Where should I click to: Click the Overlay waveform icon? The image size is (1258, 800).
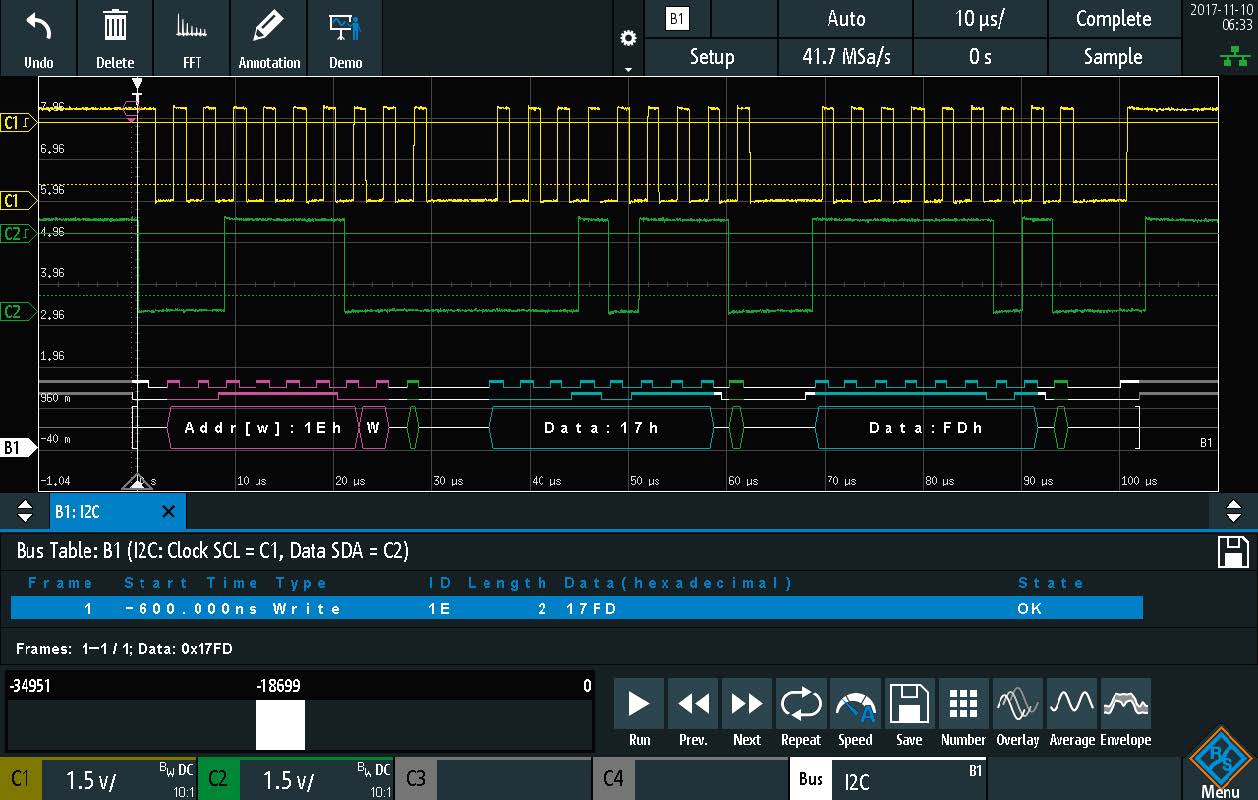1017,713
